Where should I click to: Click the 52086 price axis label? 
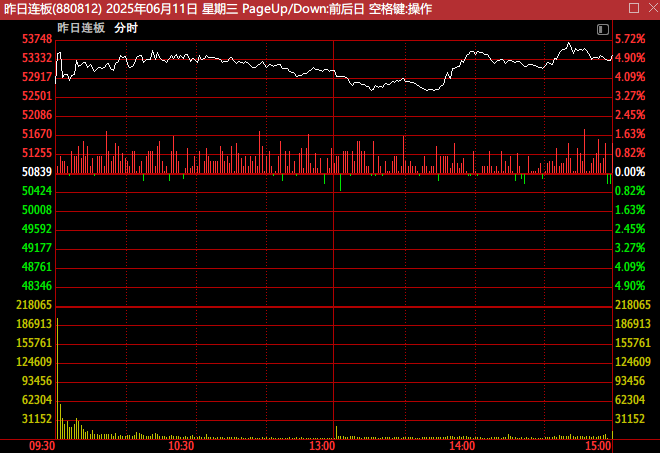(37, 115)
